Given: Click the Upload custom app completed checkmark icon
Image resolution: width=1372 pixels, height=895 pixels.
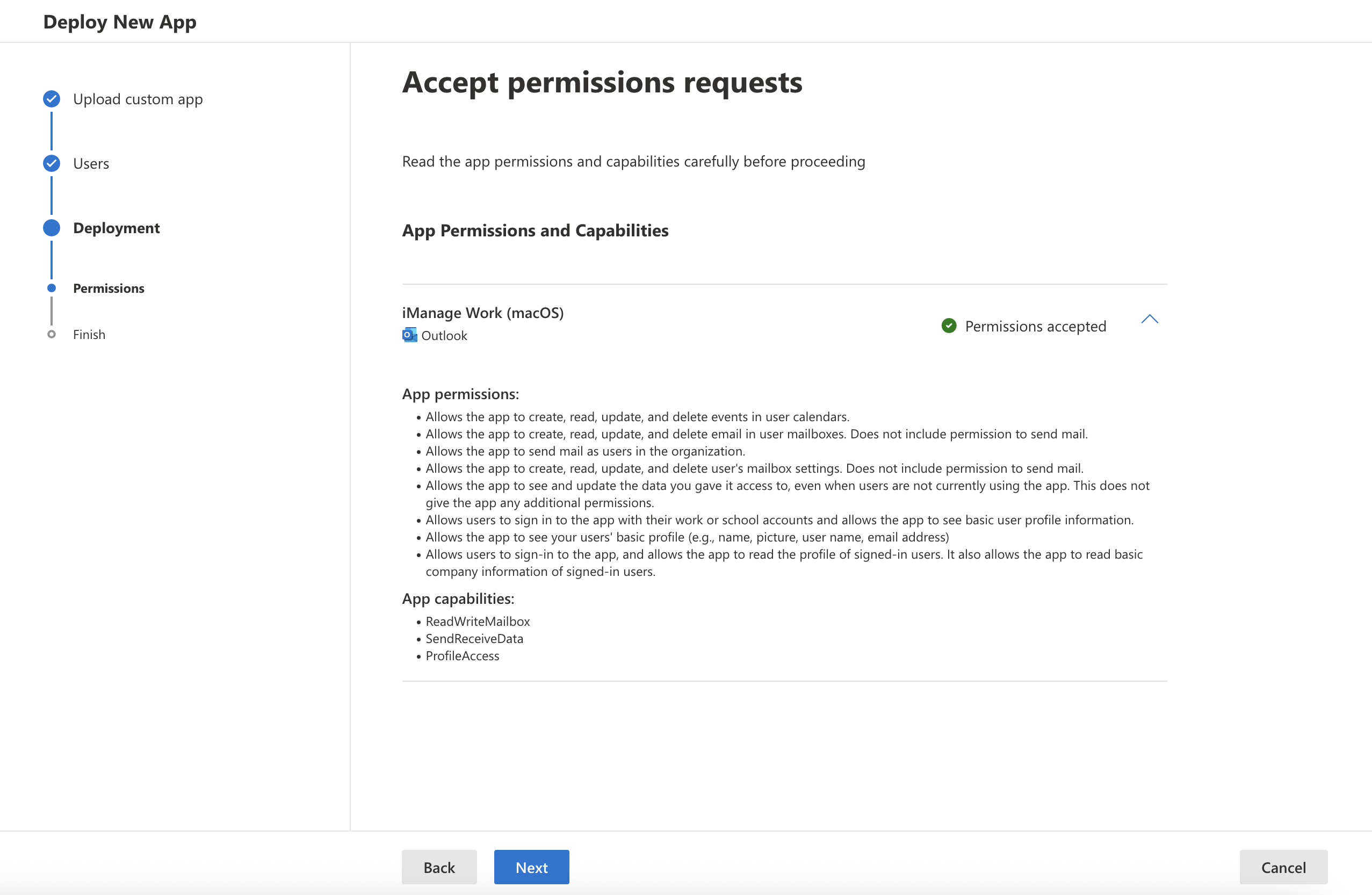Looking at the screenshot, I should pos(52,99).
